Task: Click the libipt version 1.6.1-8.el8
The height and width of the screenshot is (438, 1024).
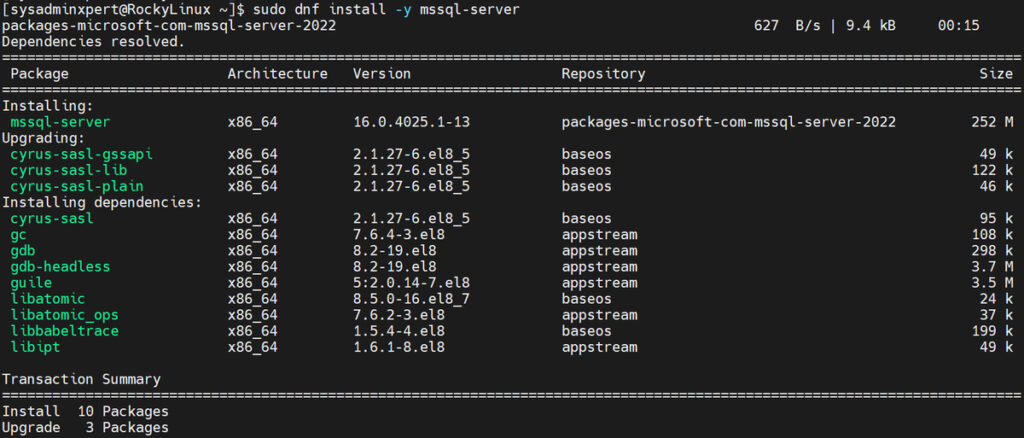Action: click(x=399, y=347)
